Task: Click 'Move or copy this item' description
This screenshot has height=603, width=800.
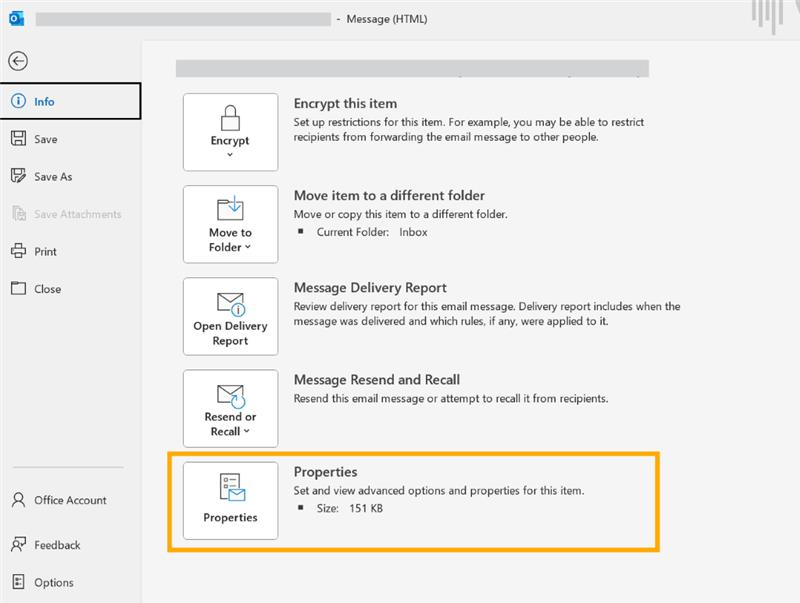Action: coord(401,214)
